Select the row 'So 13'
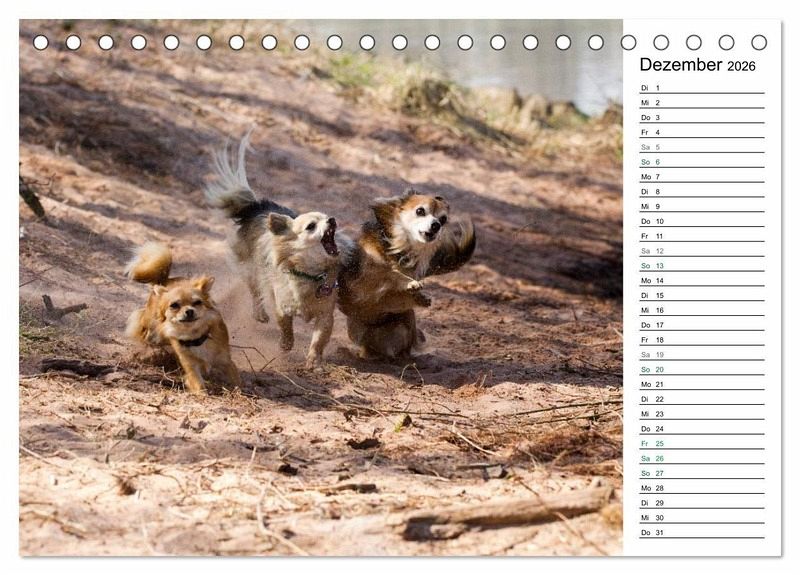800x575 pixels. 702,265
